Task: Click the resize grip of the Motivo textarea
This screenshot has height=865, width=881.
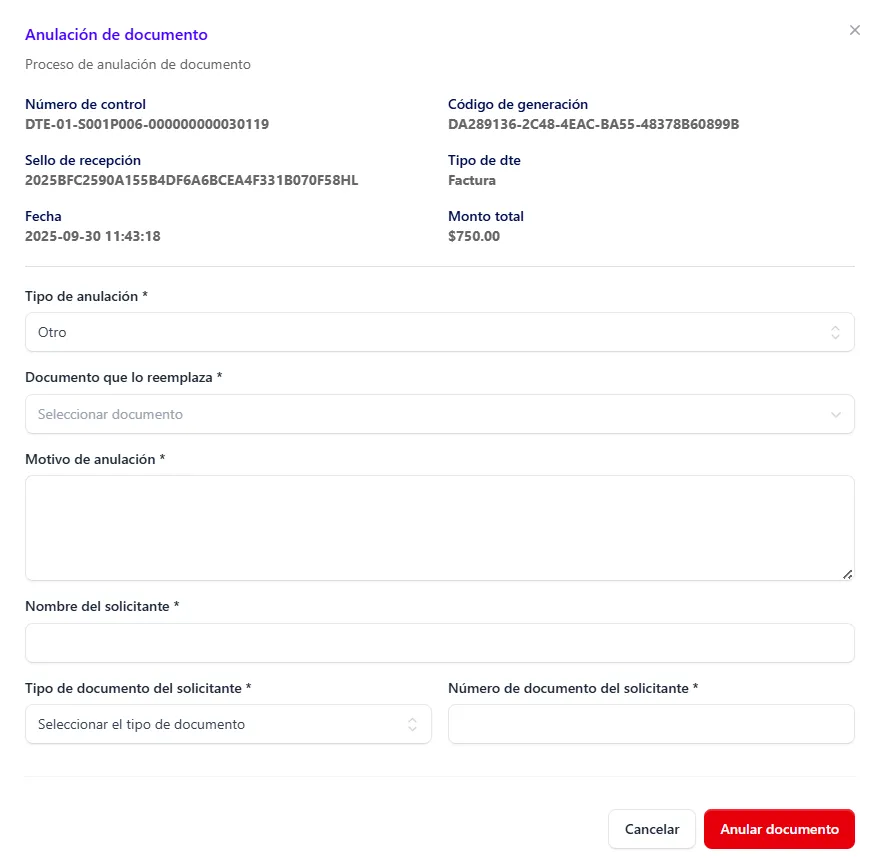Action: coord(848,573)
